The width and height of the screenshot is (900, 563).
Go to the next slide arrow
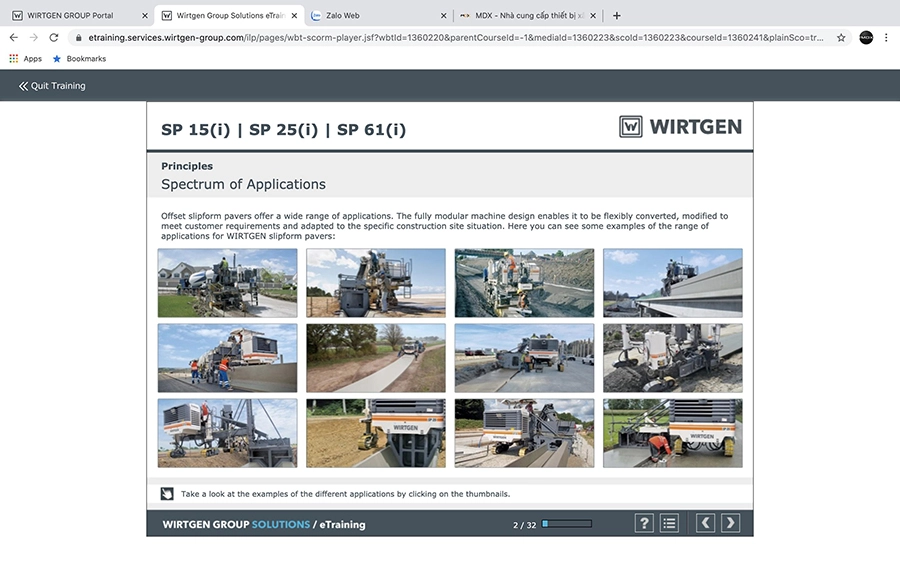click(731, 523)
